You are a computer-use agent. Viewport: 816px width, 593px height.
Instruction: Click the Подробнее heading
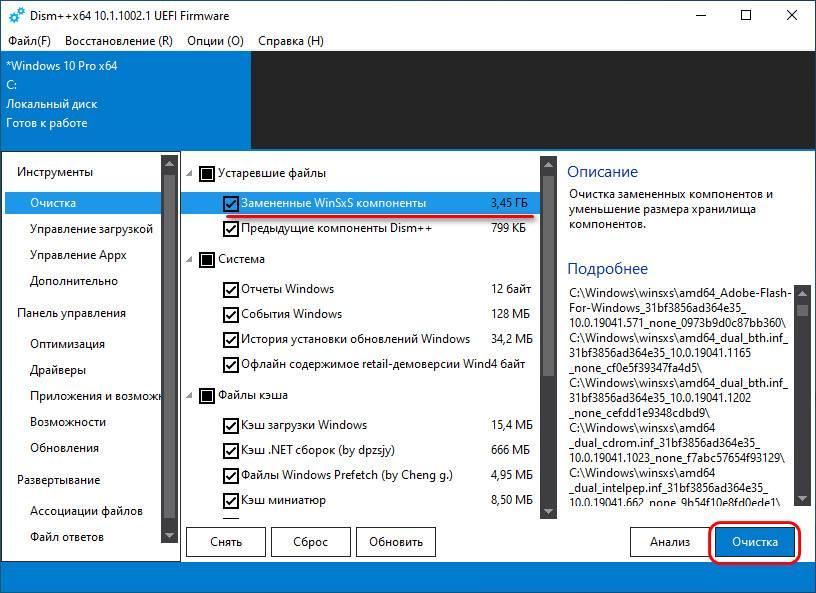pyautogui.click(x=607, y=269)
